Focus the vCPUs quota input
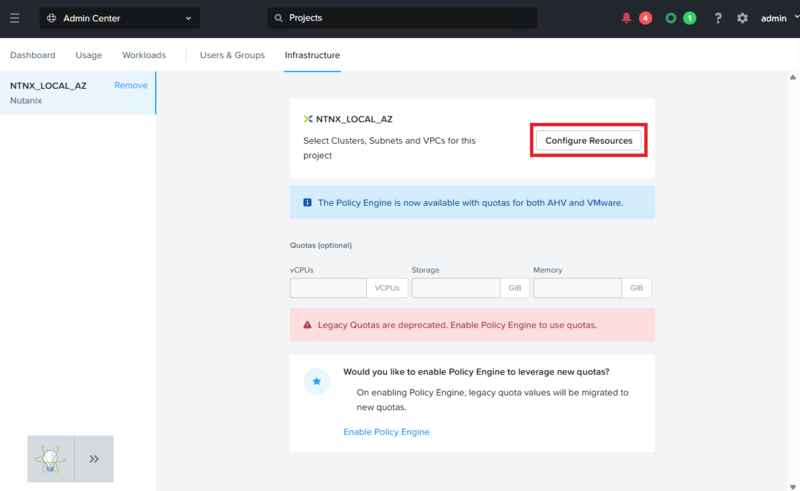Image resolution: width=800 pixels, height=491 pixels. [328, 288]
